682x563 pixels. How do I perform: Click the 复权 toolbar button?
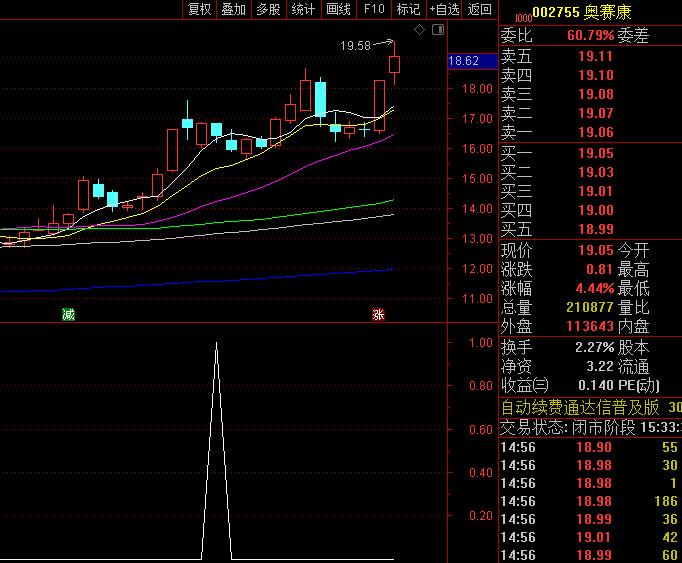point(199,9)
